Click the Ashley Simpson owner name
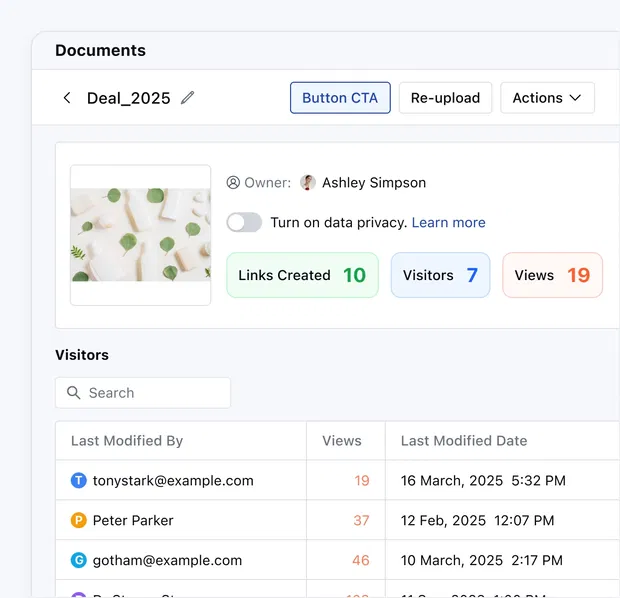Image resolution: width=620 pixels, height=598 pixels. 374,183
